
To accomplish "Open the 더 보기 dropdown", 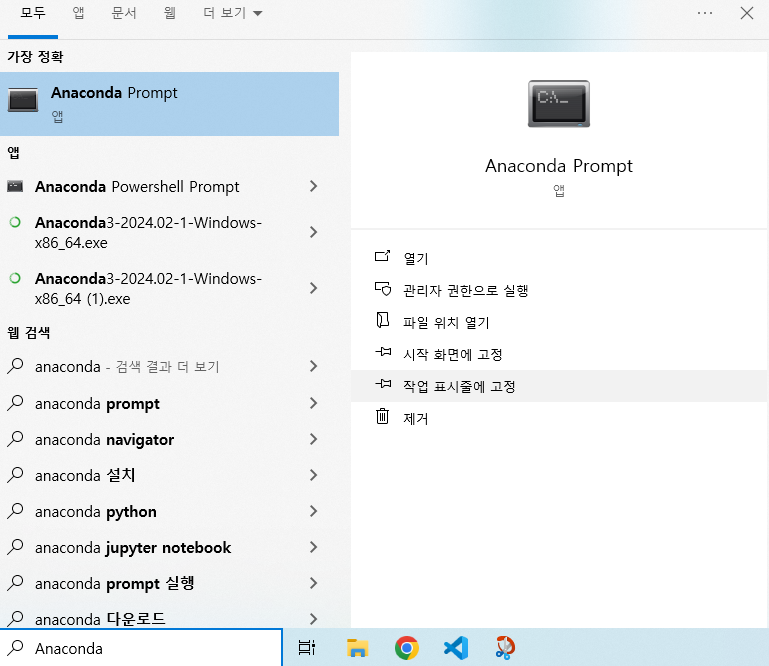I will [x=232, y=13].
